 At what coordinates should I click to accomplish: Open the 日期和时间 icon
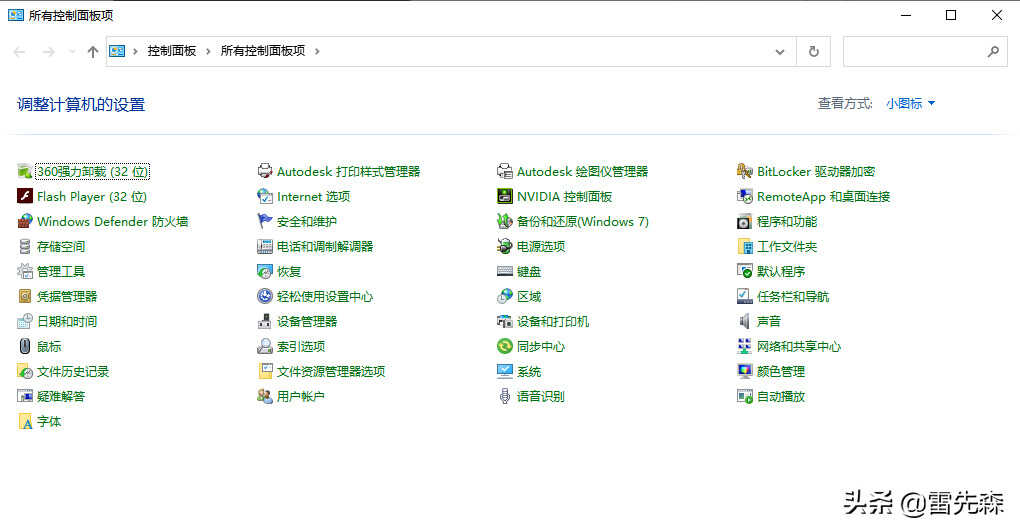click(25, 321)
